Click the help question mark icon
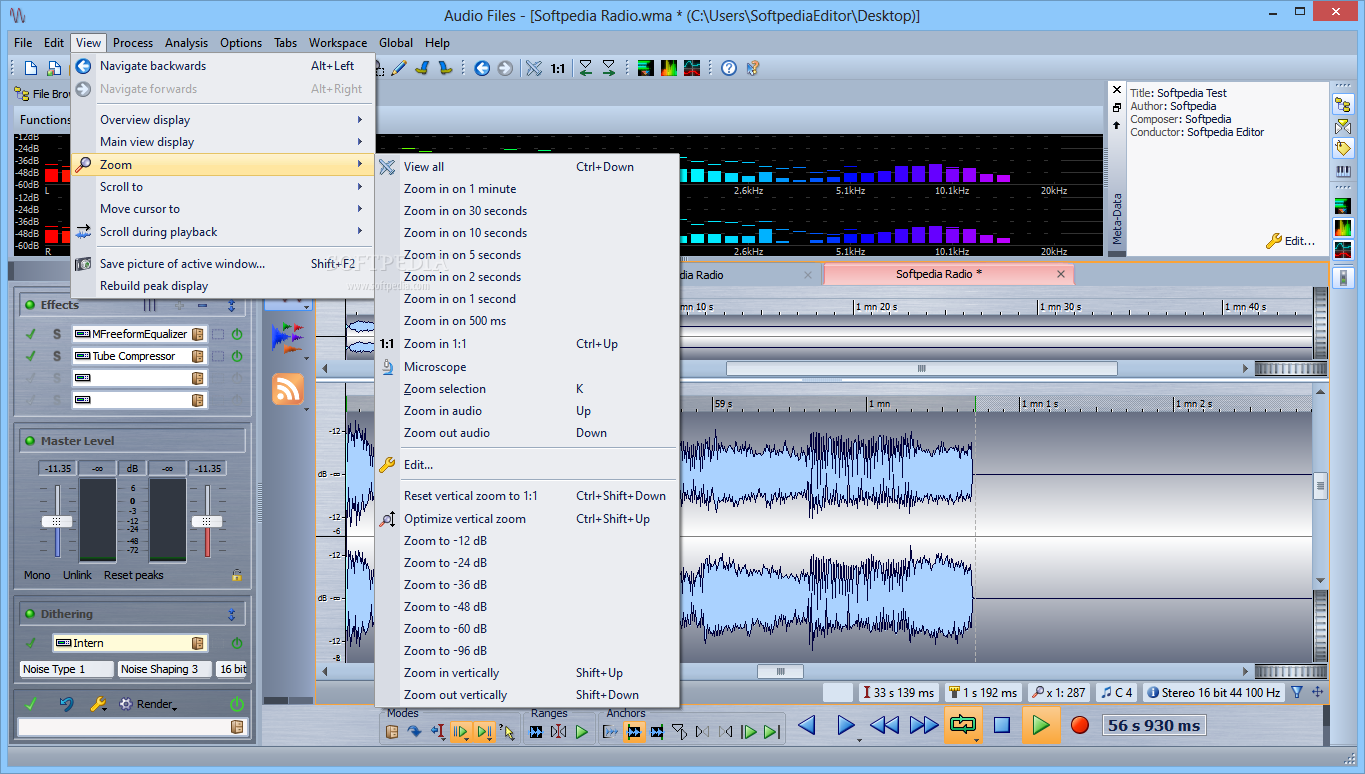Image resolution: width=1365 pixels, height=774 pixels. click(729, 68)
